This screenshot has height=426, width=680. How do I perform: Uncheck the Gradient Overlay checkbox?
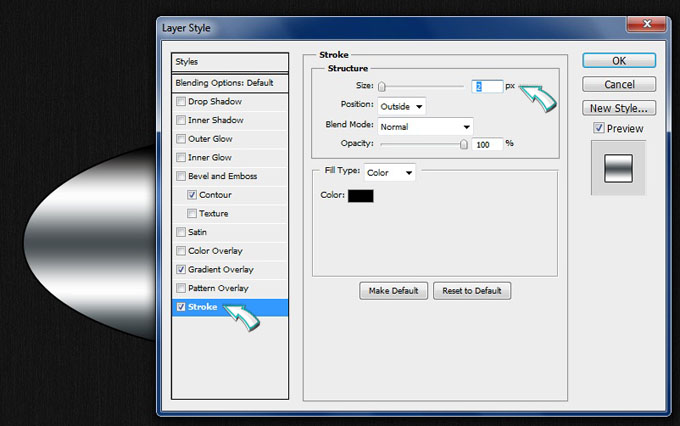180,270
